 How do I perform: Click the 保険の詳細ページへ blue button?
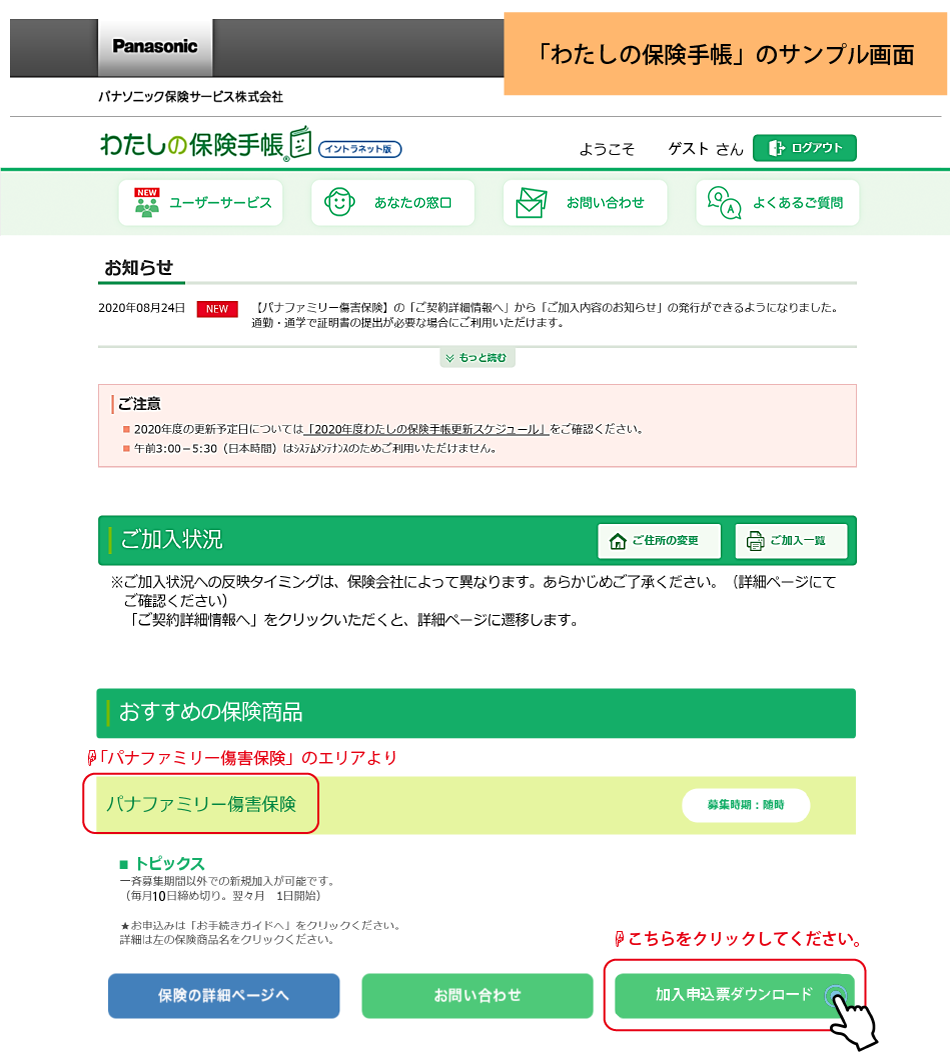click(x=223, y=996)
